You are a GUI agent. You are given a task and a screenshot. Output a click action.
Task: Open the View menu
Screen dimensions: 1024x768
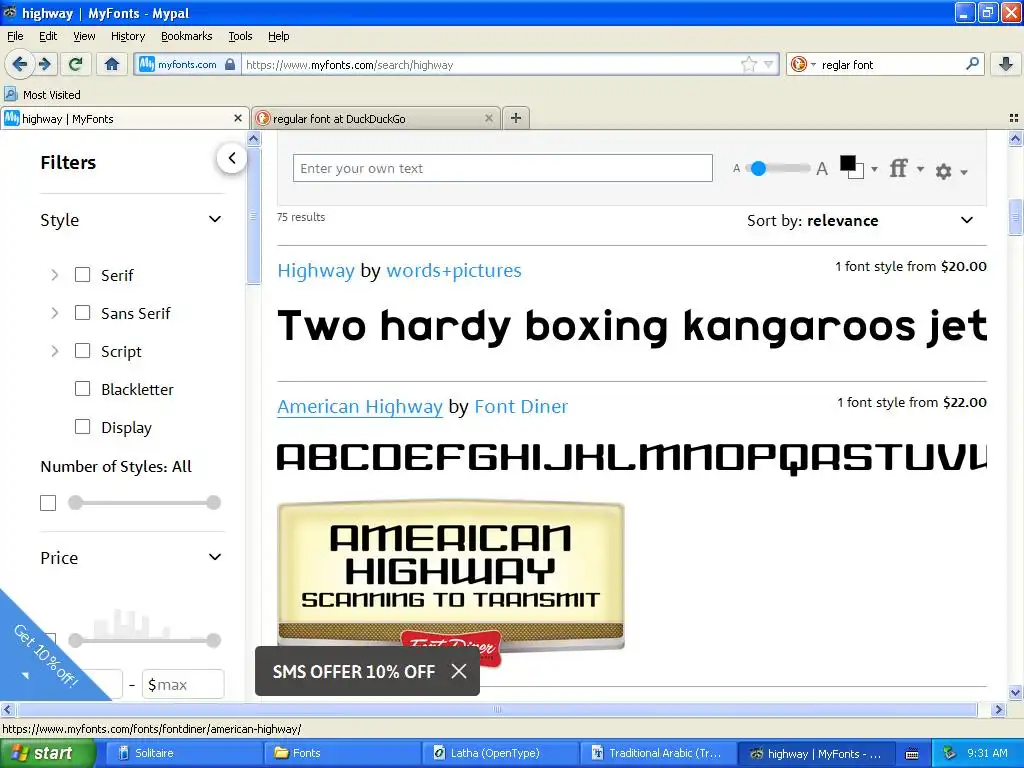[x=84, y=36]
